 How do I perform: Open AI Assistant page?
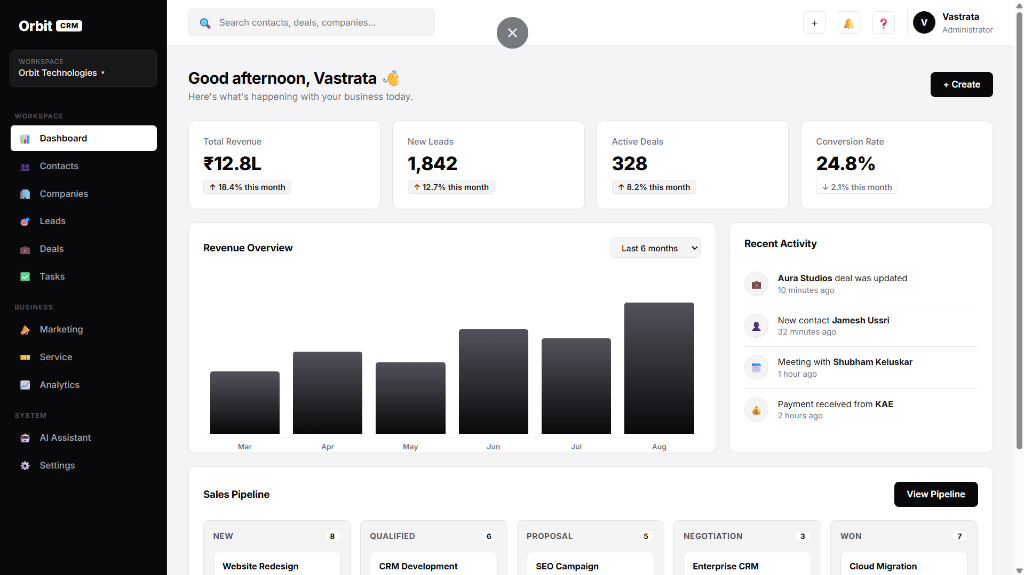(84, 438)
